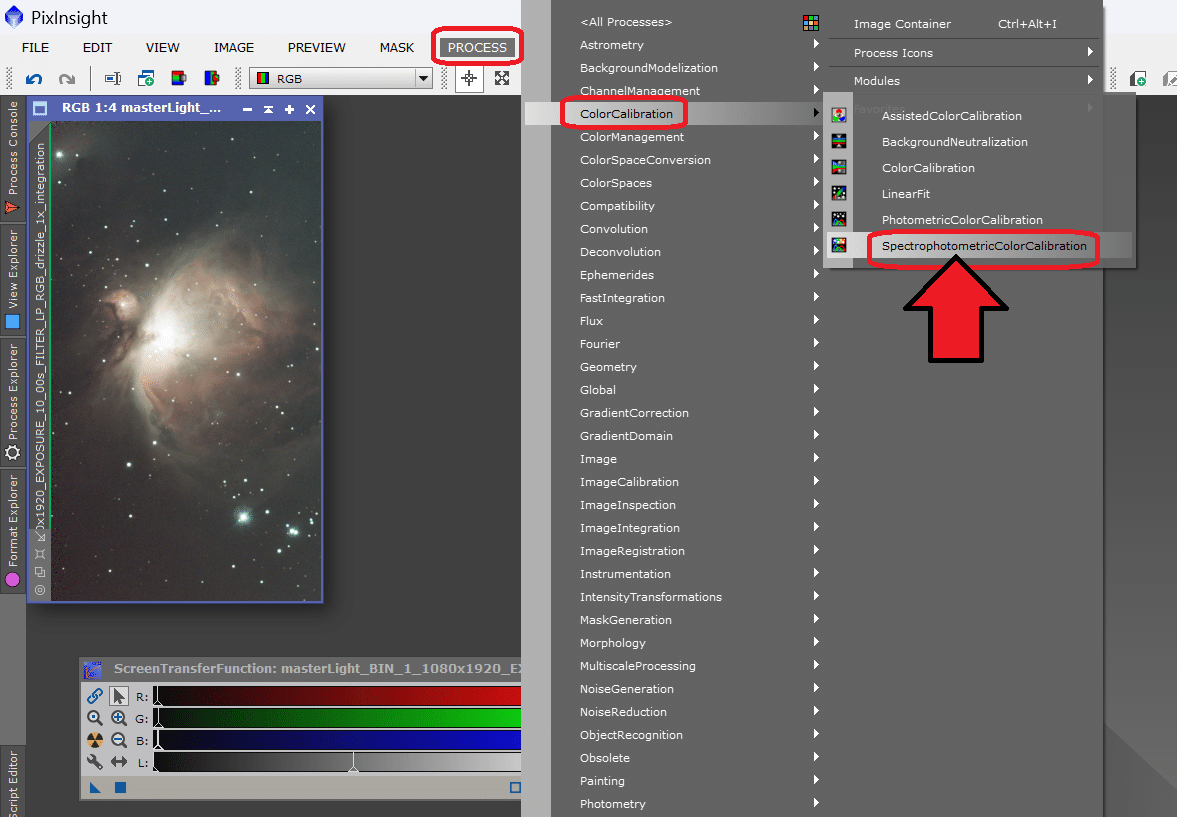The image size is (1177, 817).
Task: Select BackgroundNeutralization from the submenu
Action: coord(954,142)
